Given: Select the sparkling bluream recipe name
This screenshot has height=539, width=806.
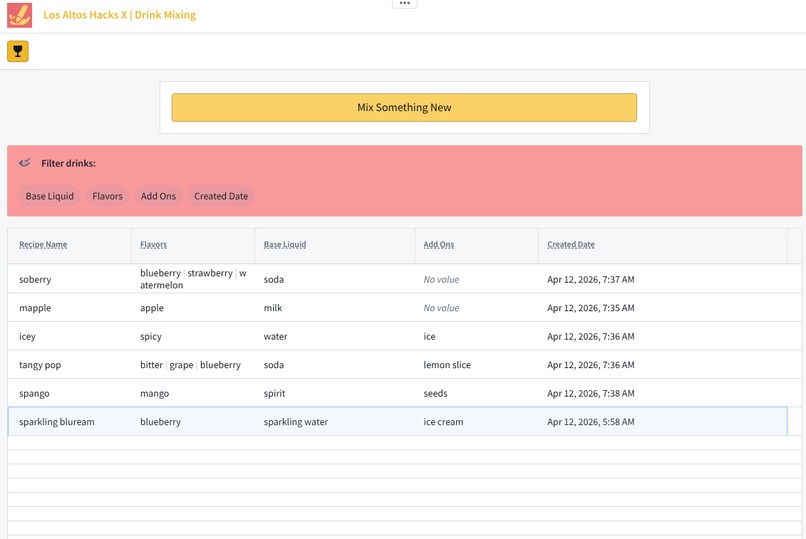Looking at the screenshot, I should [57, 422].
